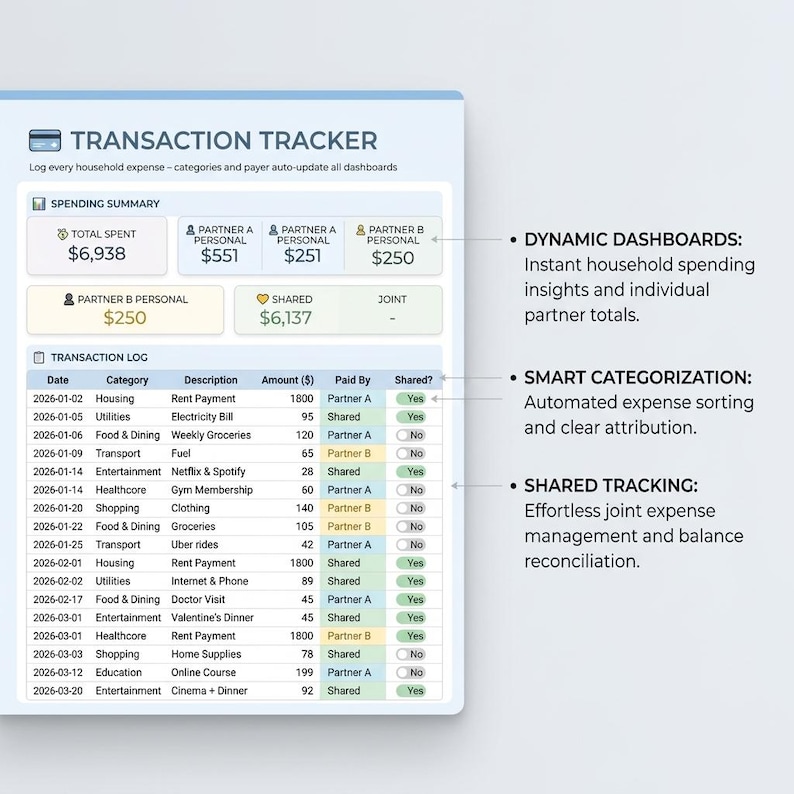794x794 pixels.
Task: Open Paid By cell for Home Supplies row
Action: click(x=353, y=654)
